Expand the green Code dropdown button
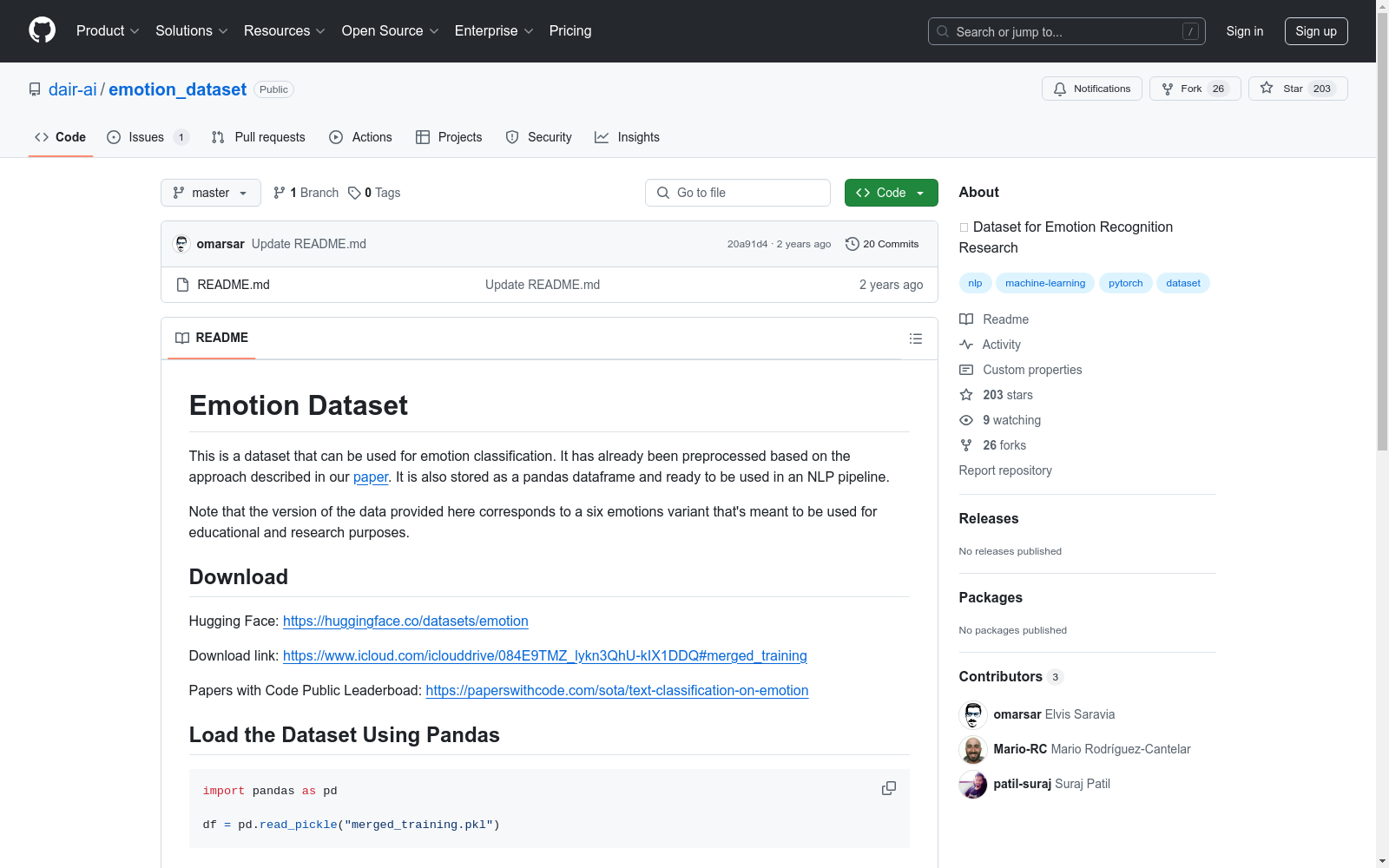 point(892,193)
